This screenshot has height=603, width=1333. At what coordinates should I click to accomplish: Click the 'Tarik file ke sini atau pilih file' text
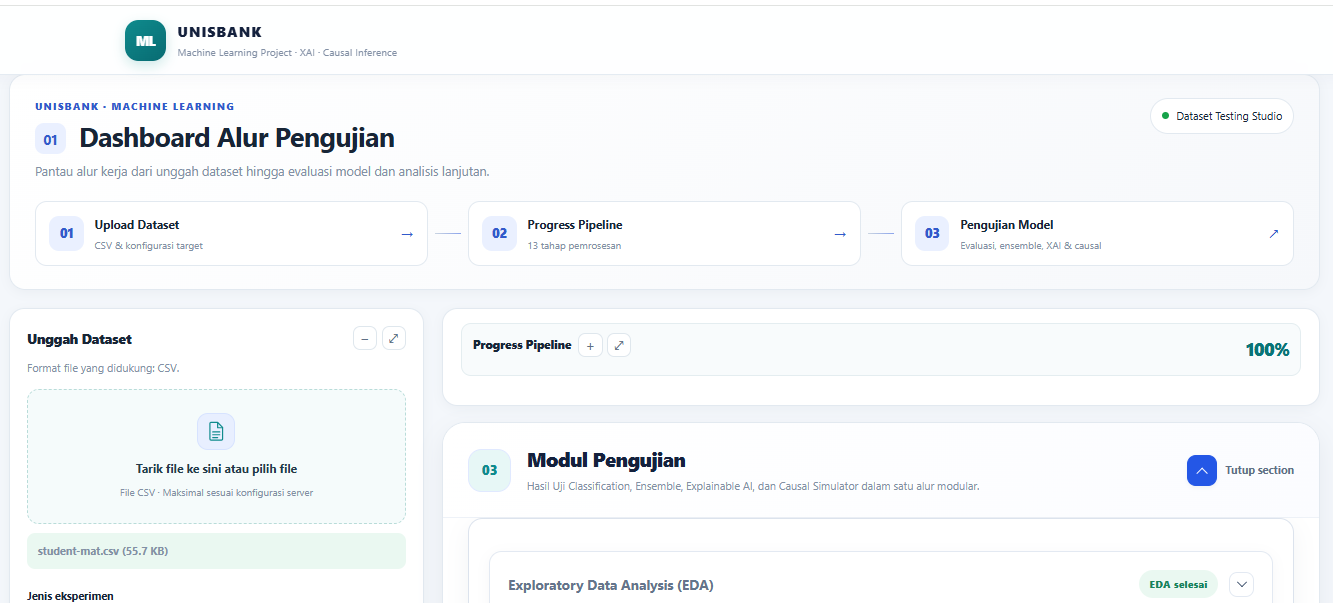pyautogui.click(x=216, y=468)
